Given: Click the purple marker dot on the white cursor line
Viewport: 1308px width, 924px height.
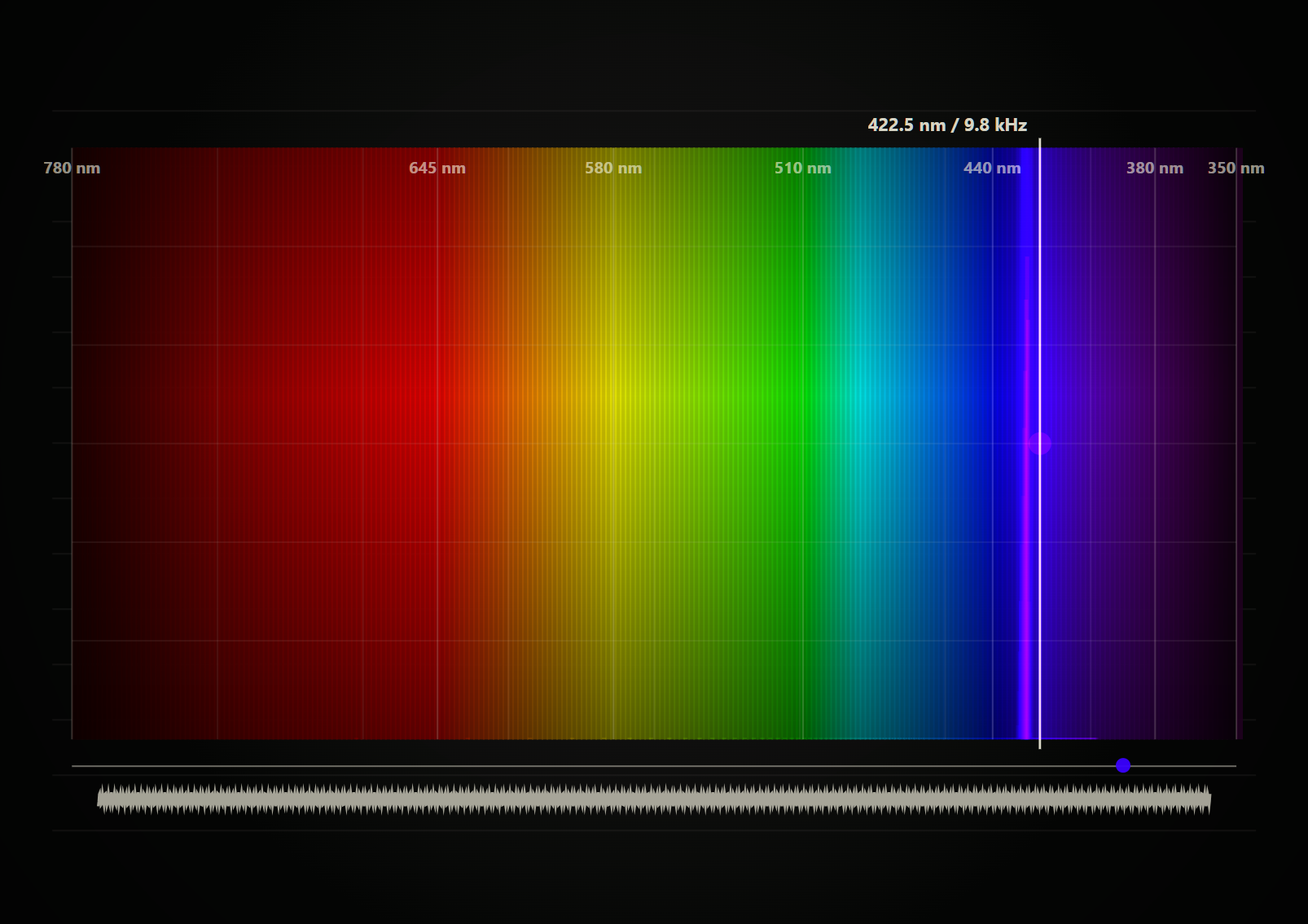Looking at the screenshot, I should tap(1040, 444).
